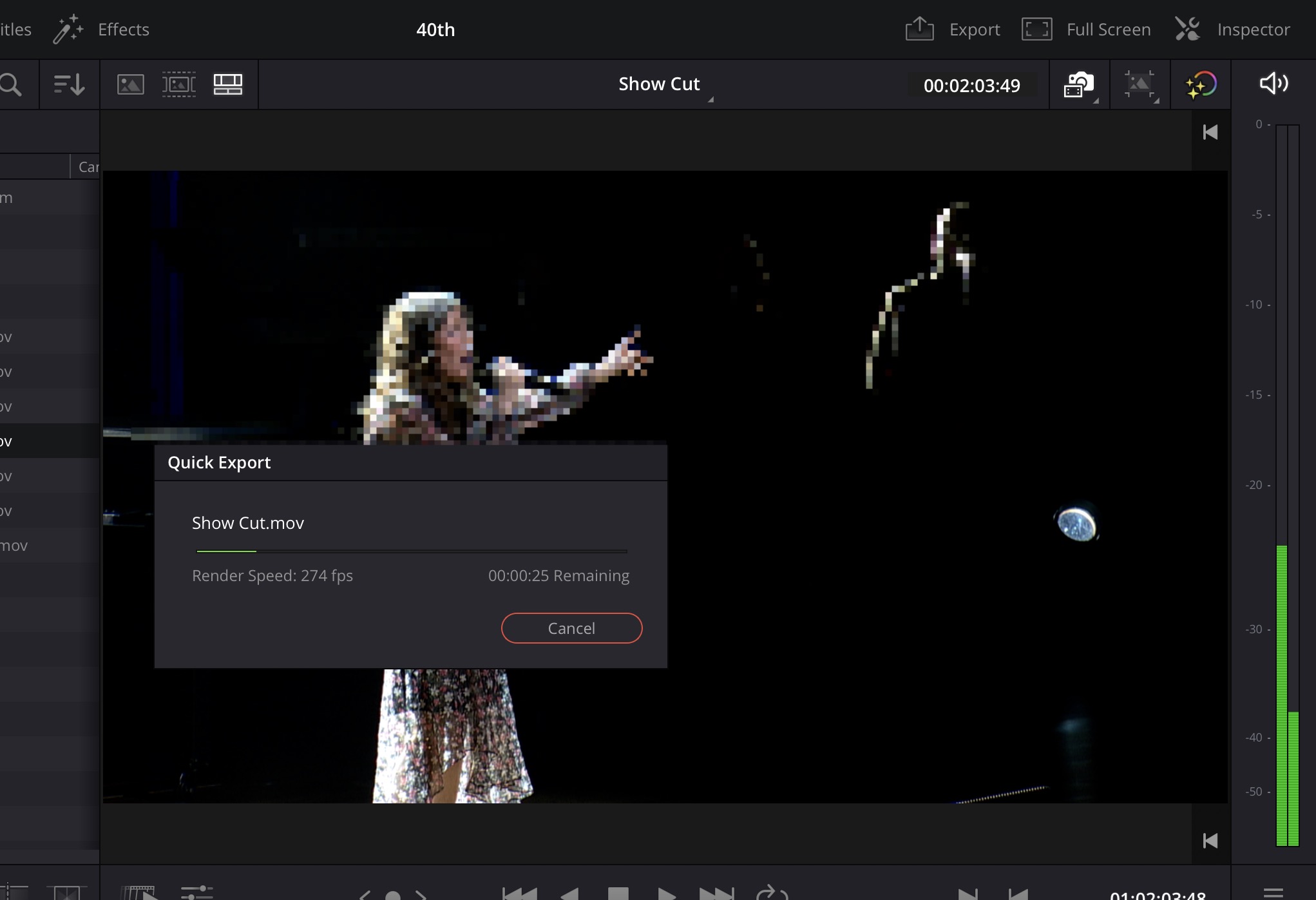Cancel the Quick Export render

coord(571,628)
